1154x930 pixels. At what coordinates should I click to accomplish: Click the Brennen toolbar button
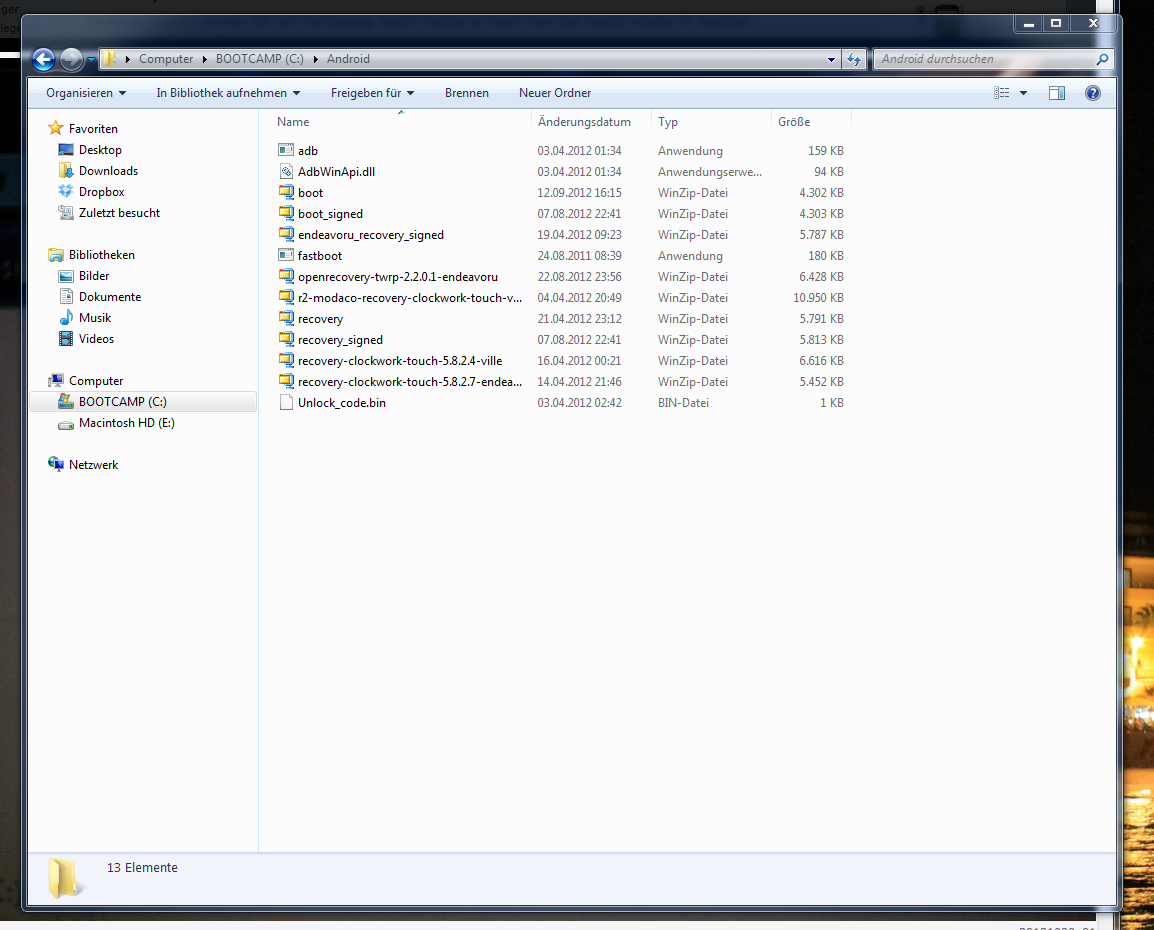(467, 93)
